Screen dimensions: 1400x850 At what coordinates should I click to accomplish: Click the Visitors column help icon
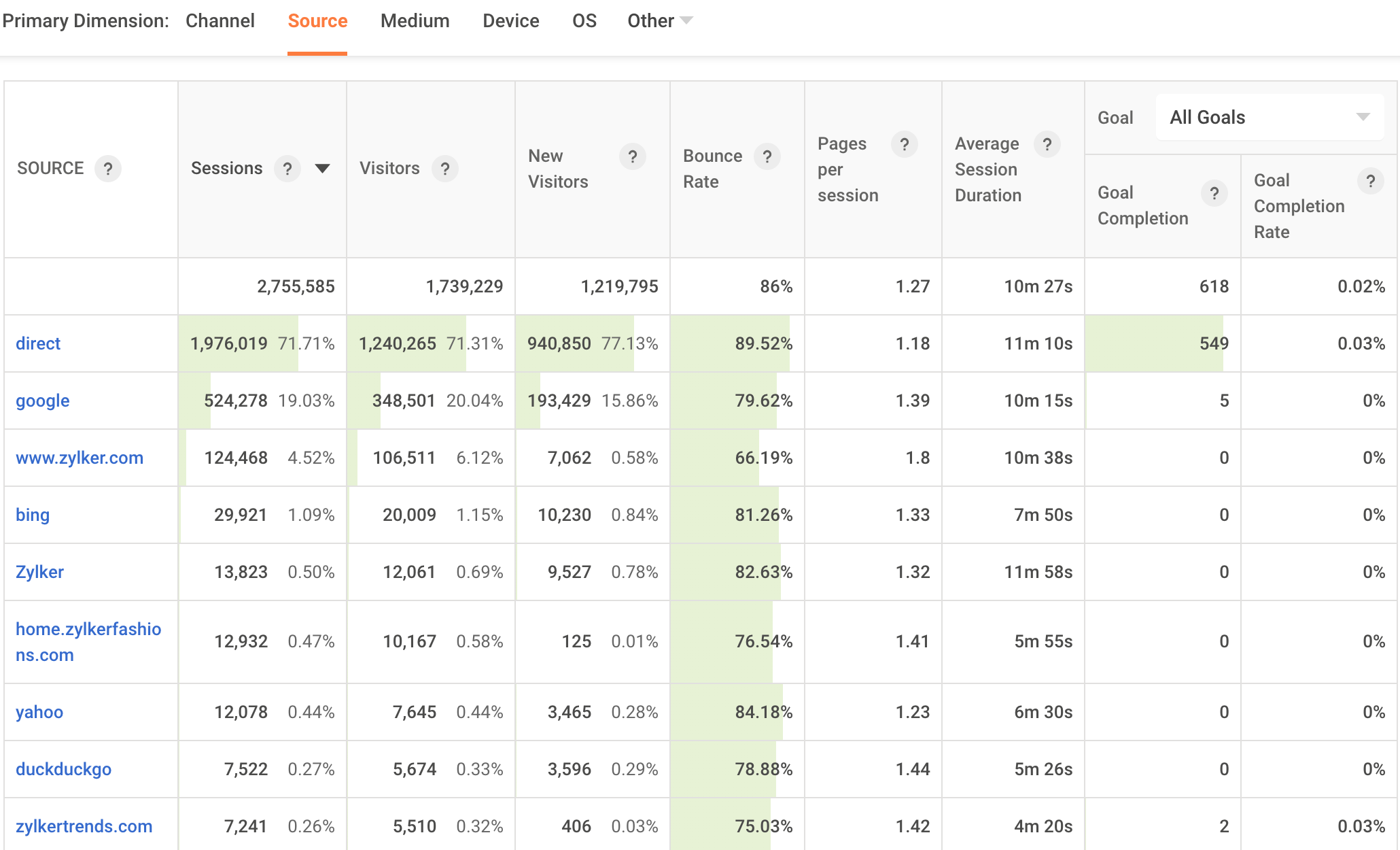click(x=445, y=169)
